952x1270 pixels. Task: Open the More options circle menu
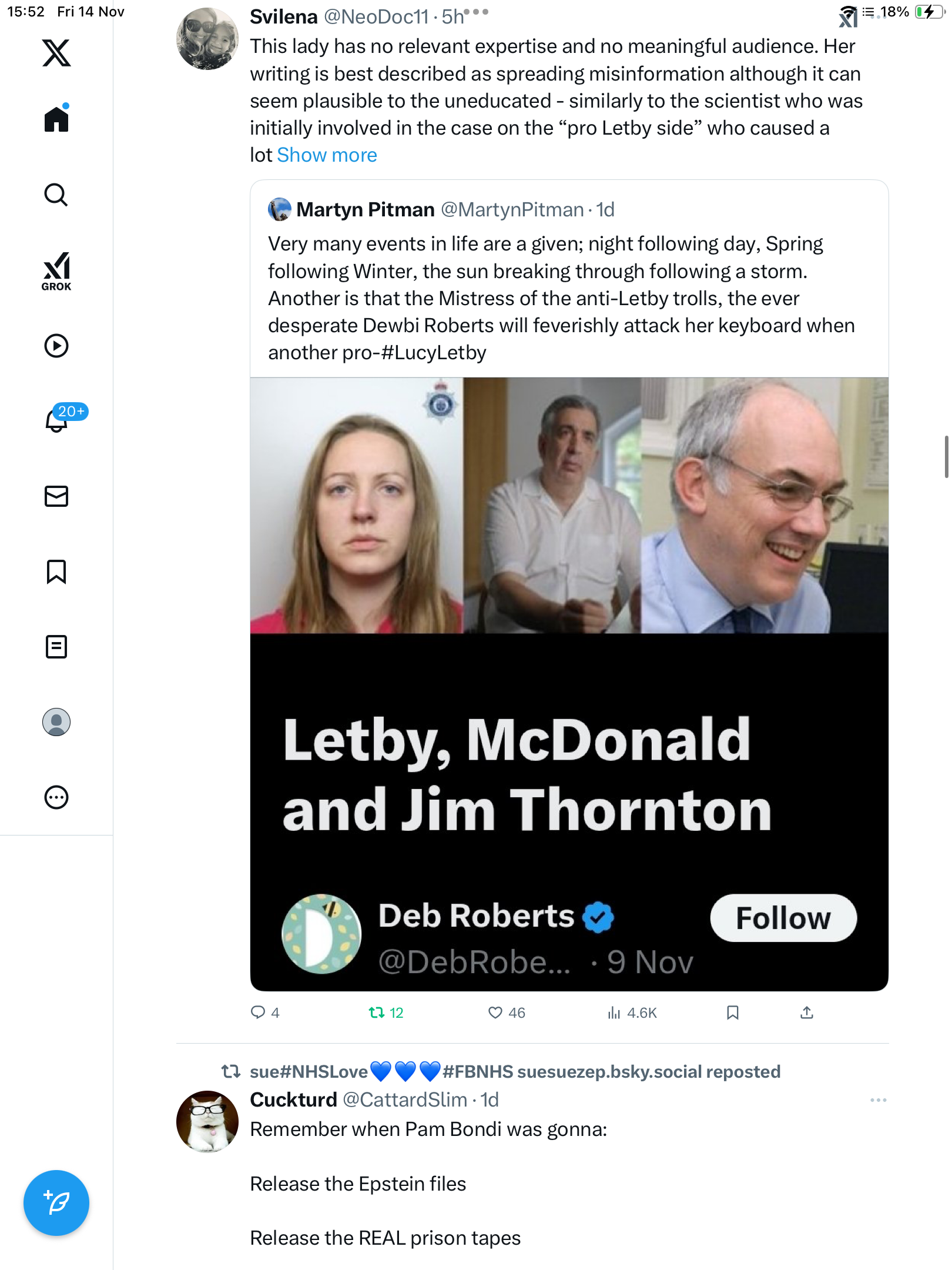coord(56,797)
